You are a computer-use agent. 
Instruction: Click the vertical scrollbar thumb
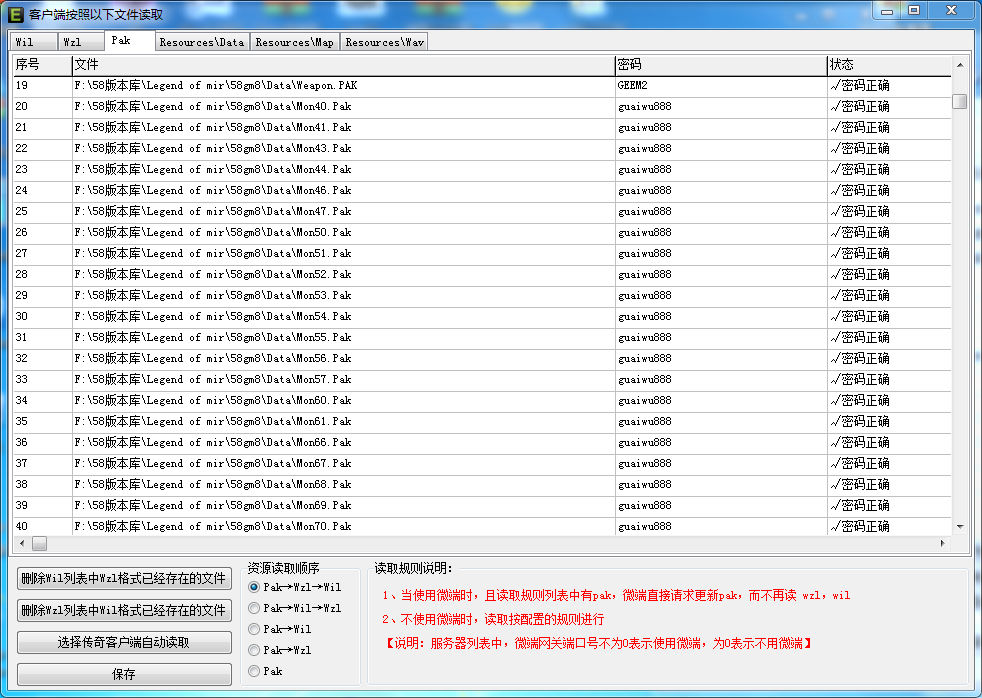[x=959, y=101]
